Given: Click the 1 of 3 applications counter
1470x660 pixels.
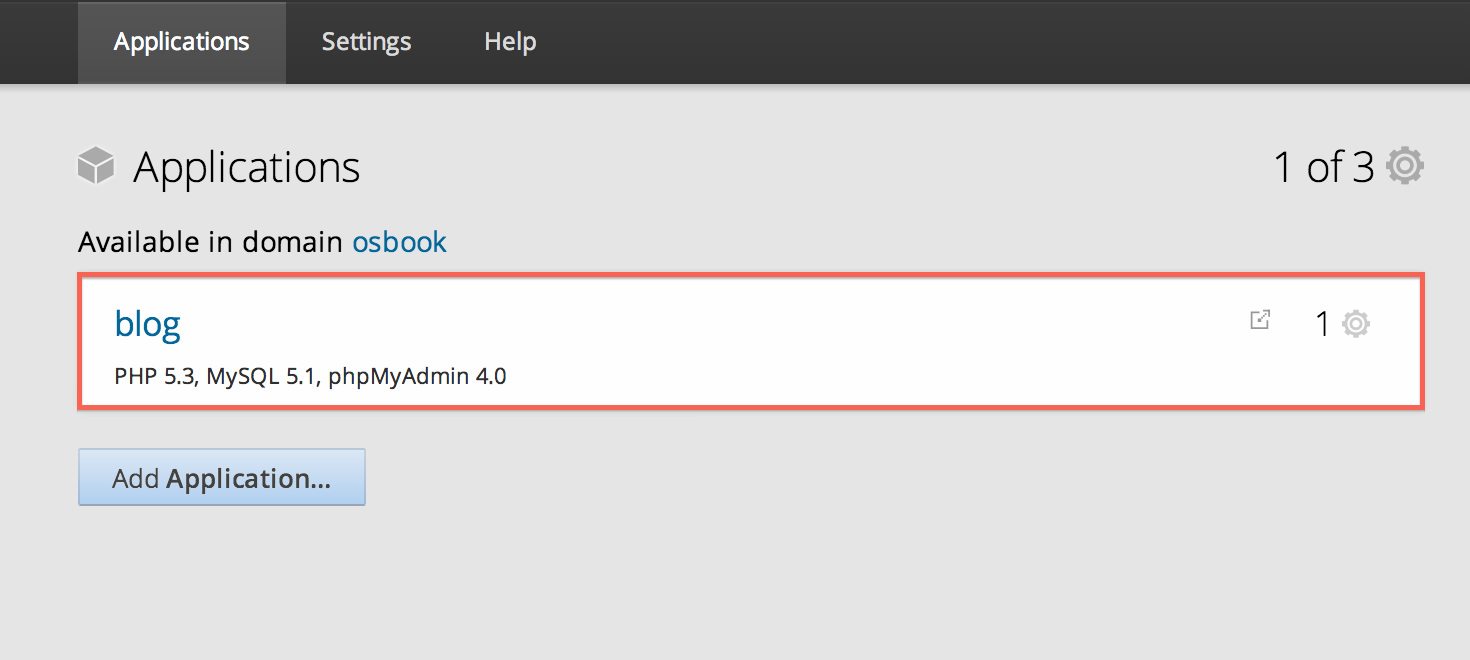Looking at the screenshot, I should (x=1323, y=167).
